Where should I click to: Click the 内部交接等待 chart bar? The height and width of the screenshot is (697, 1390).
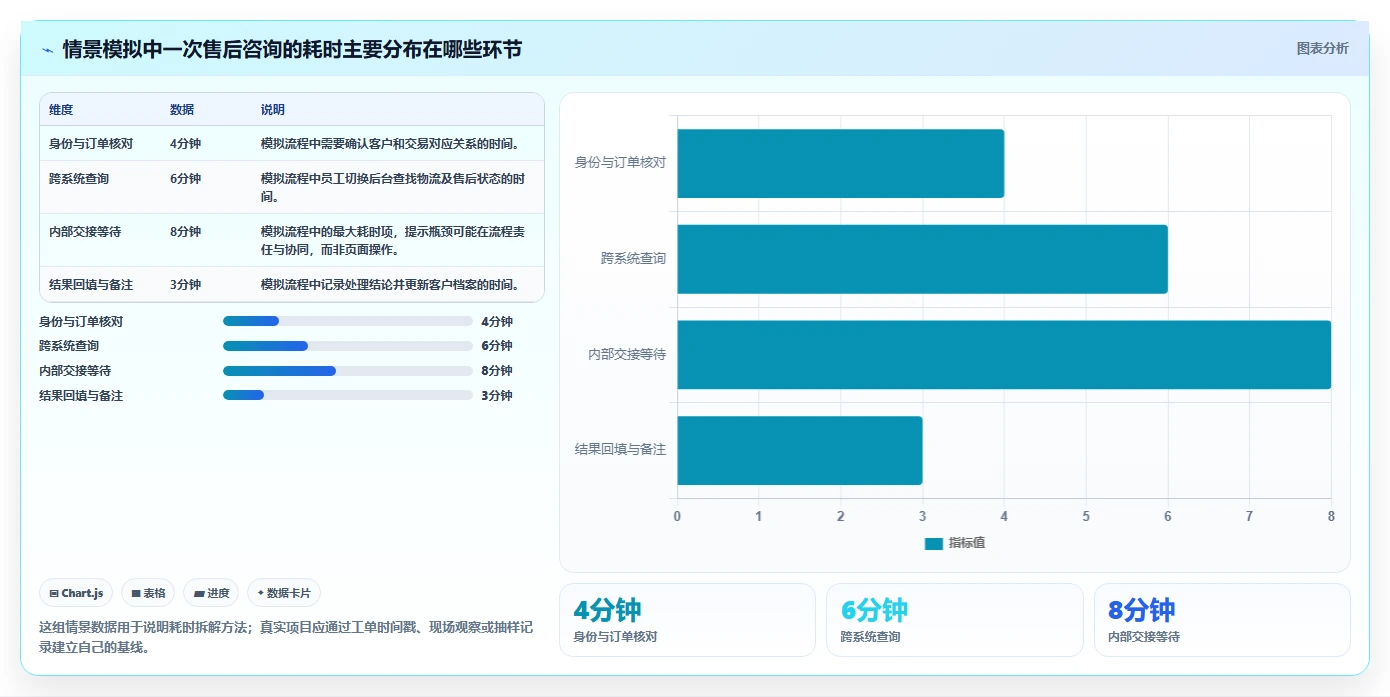[x=1004, y=354]
